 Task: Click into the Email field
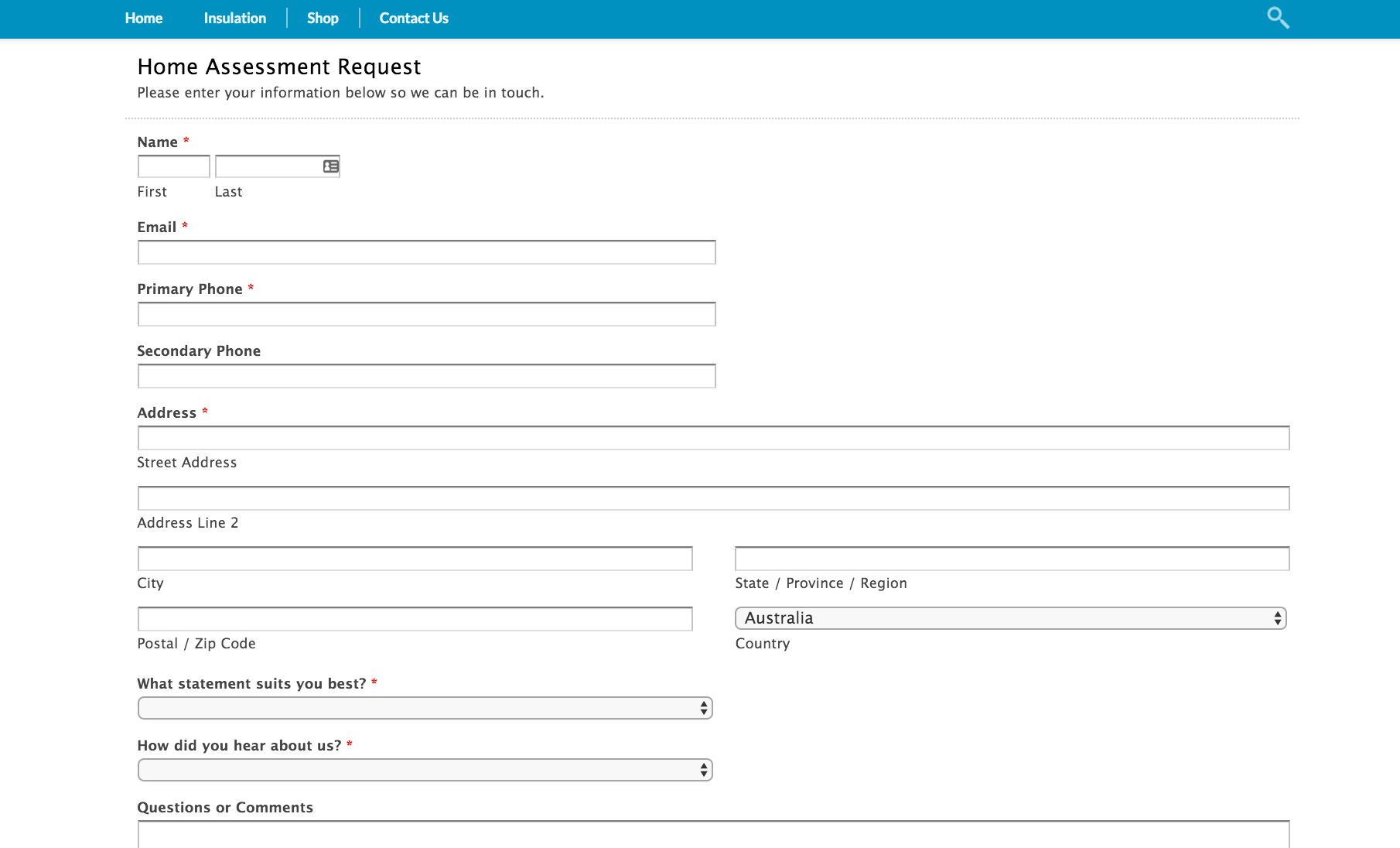click(x=426, y=252)
